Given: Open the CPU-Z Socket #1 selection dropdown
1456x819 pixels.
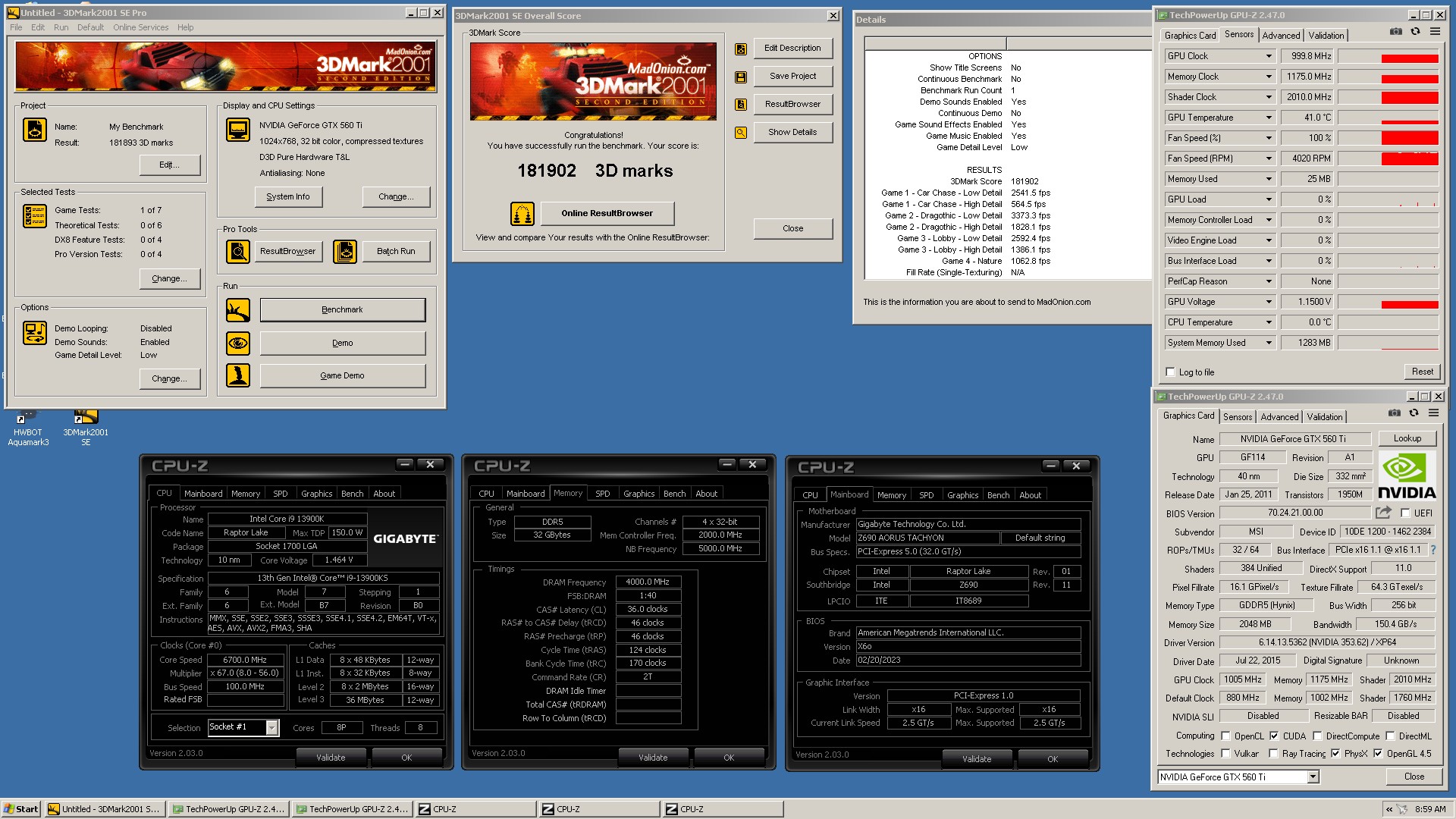Looking at the screenshot, I should coord(271,727).
